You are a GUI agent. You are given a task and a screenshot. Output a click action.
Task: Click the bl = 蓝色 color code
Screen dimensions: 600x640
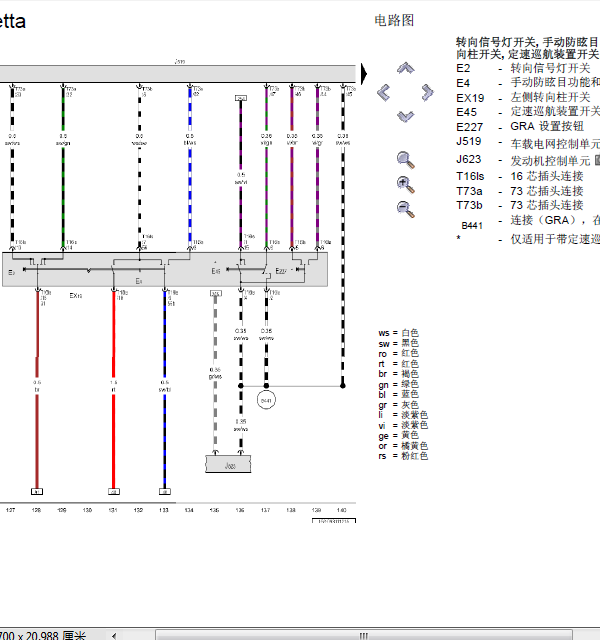pos(399,394)
